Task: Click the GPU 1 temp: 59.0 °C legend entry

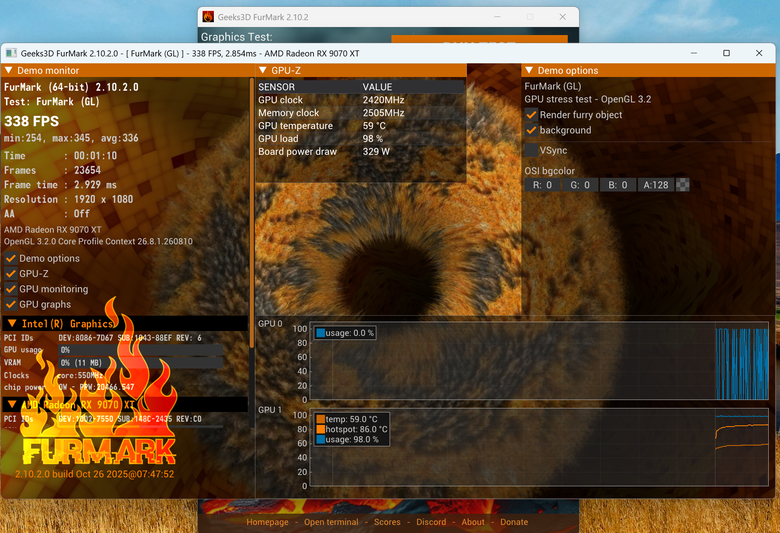Action: point(347,419)
